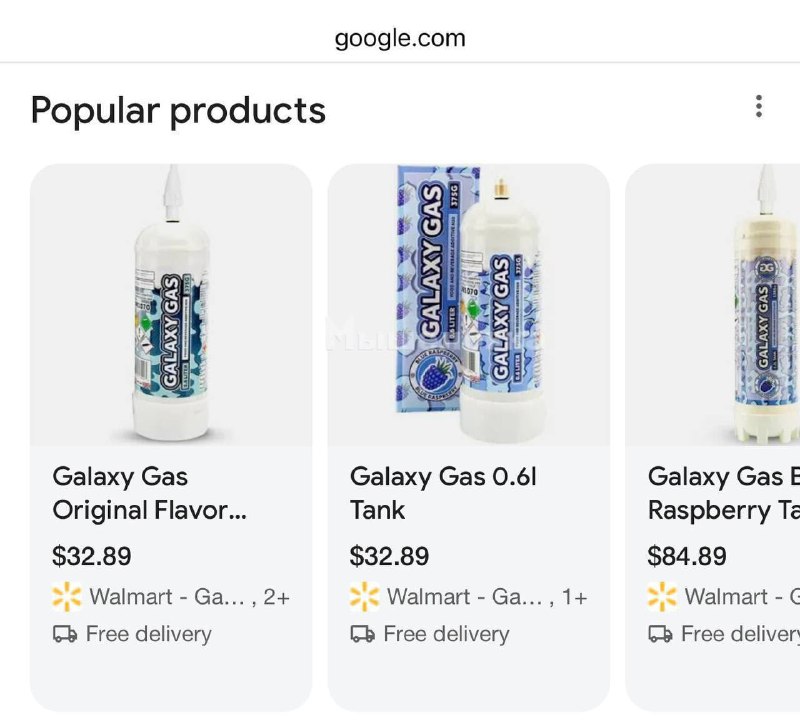This screenshot has width=800, height=725.
Task: Click the $32.89 price on first product
Action: [x=92, y=556]
